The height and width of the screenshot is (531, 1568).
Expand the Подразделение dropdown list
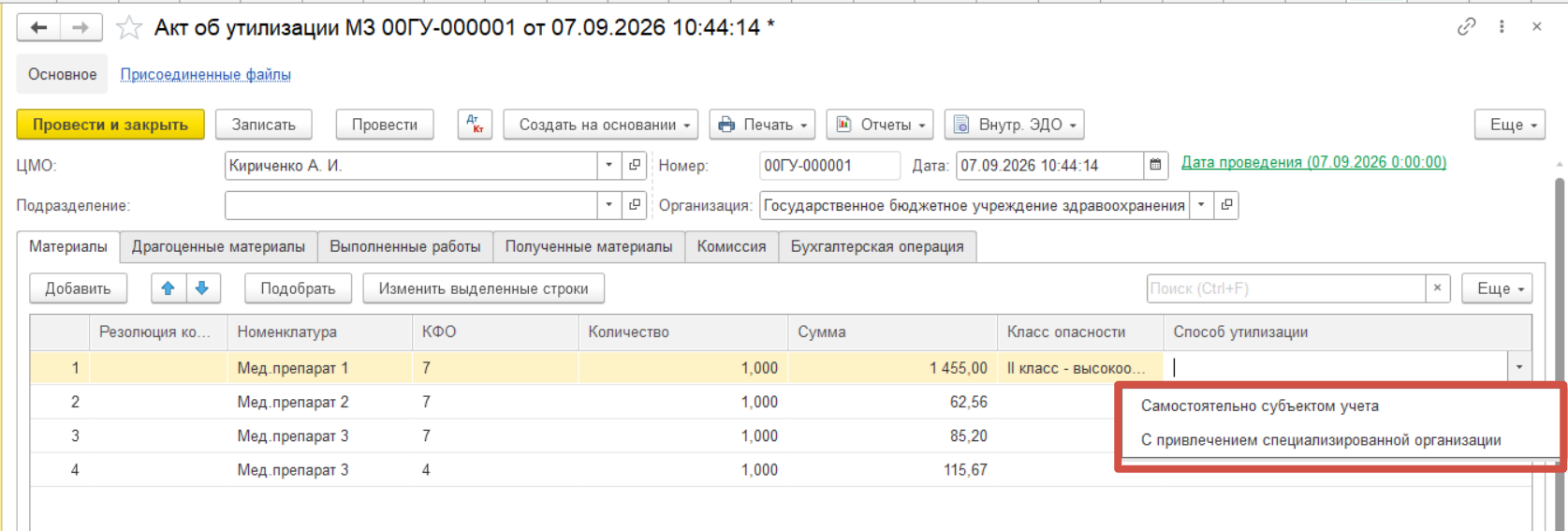609,205
